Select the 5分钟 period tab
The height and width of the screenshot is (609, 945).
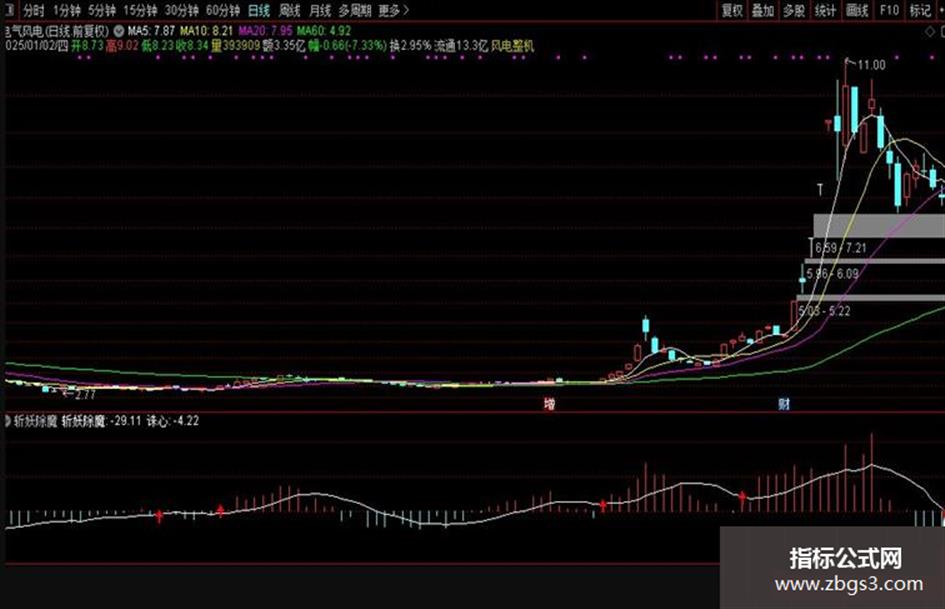[102, 10]
